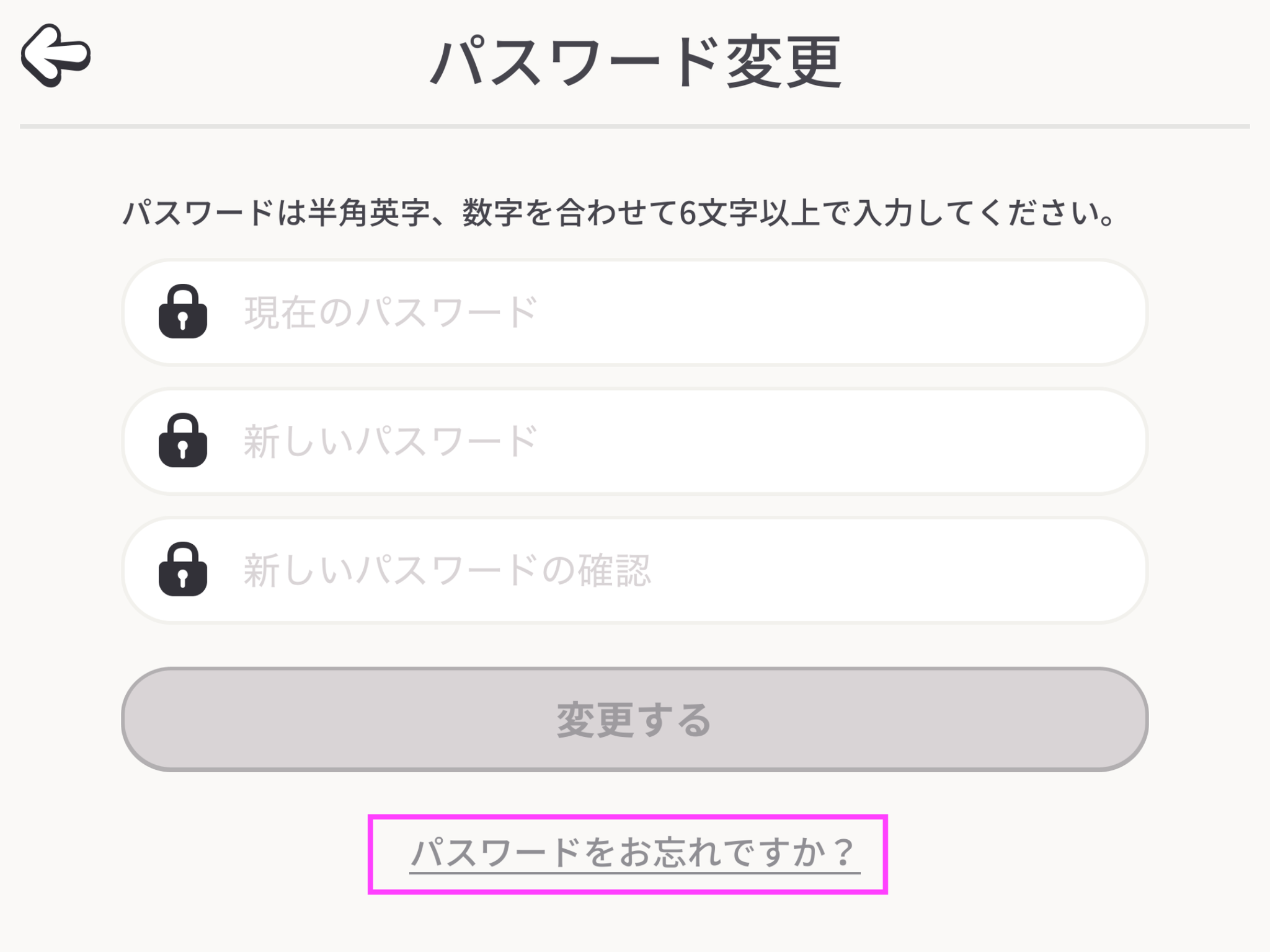The width and height of the screenshot is (1270, 952).
Task: Focus the 新しいパスワード input field
Action: [634, 441]
